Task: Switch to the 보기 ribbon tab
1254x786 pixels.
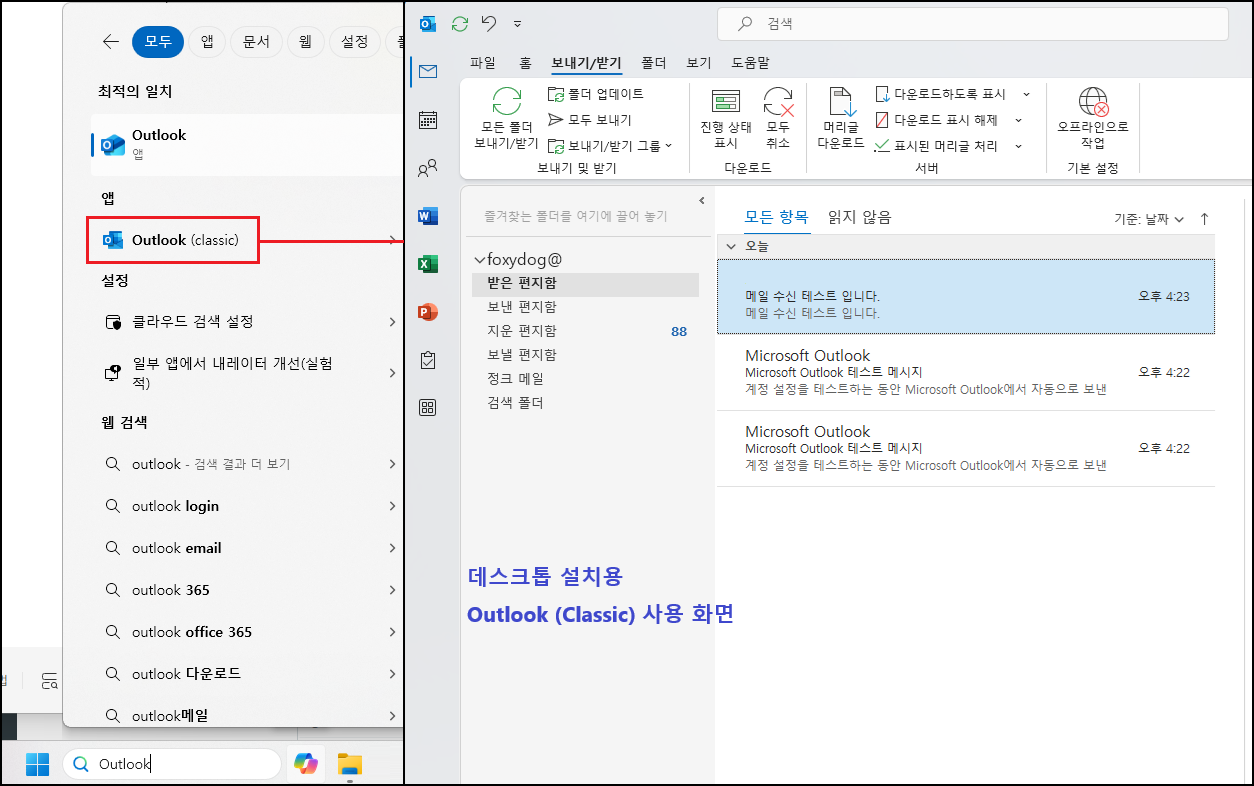Action: [699, 63]
